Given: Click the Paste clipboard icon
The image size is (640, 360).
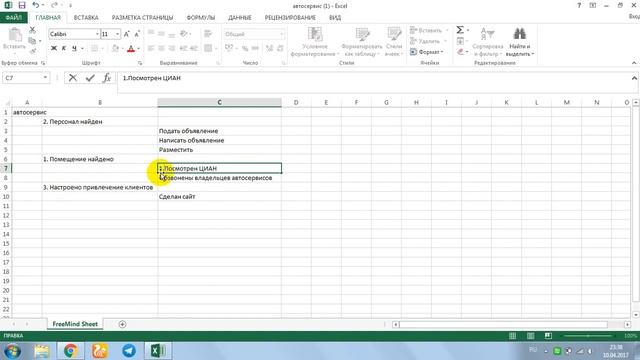Looking at the screenshot, I should (15, 35).
